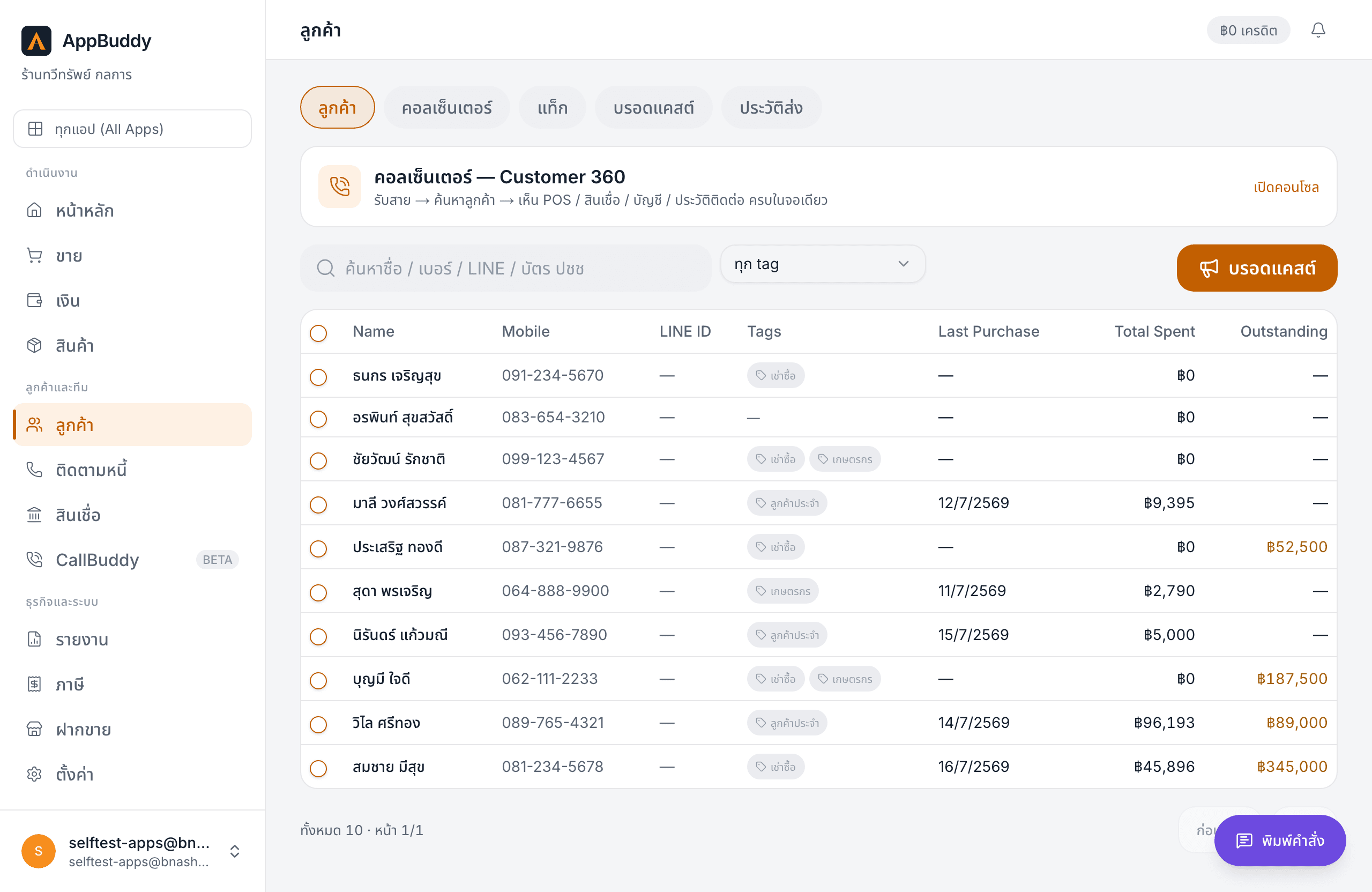
Task: Click ลูกค้าประจำ tag of วิไล ศรีทอง
Action: point(787,723)
